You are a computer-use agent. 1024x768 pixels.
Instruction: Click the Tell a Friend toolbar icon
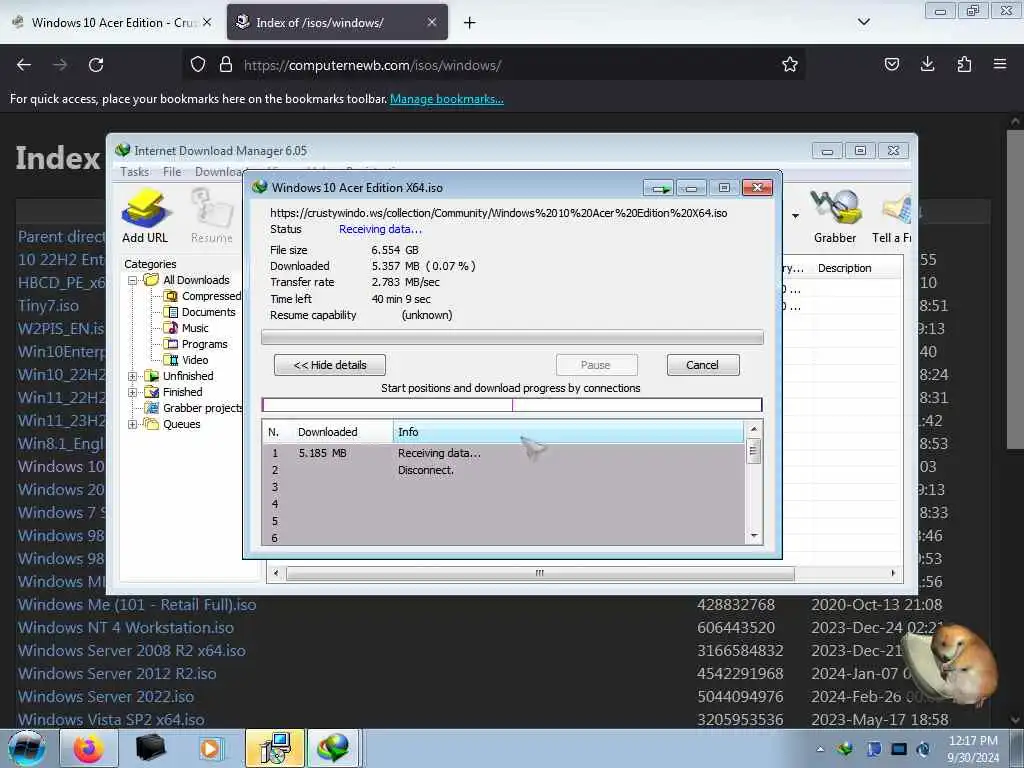(892, 216)
